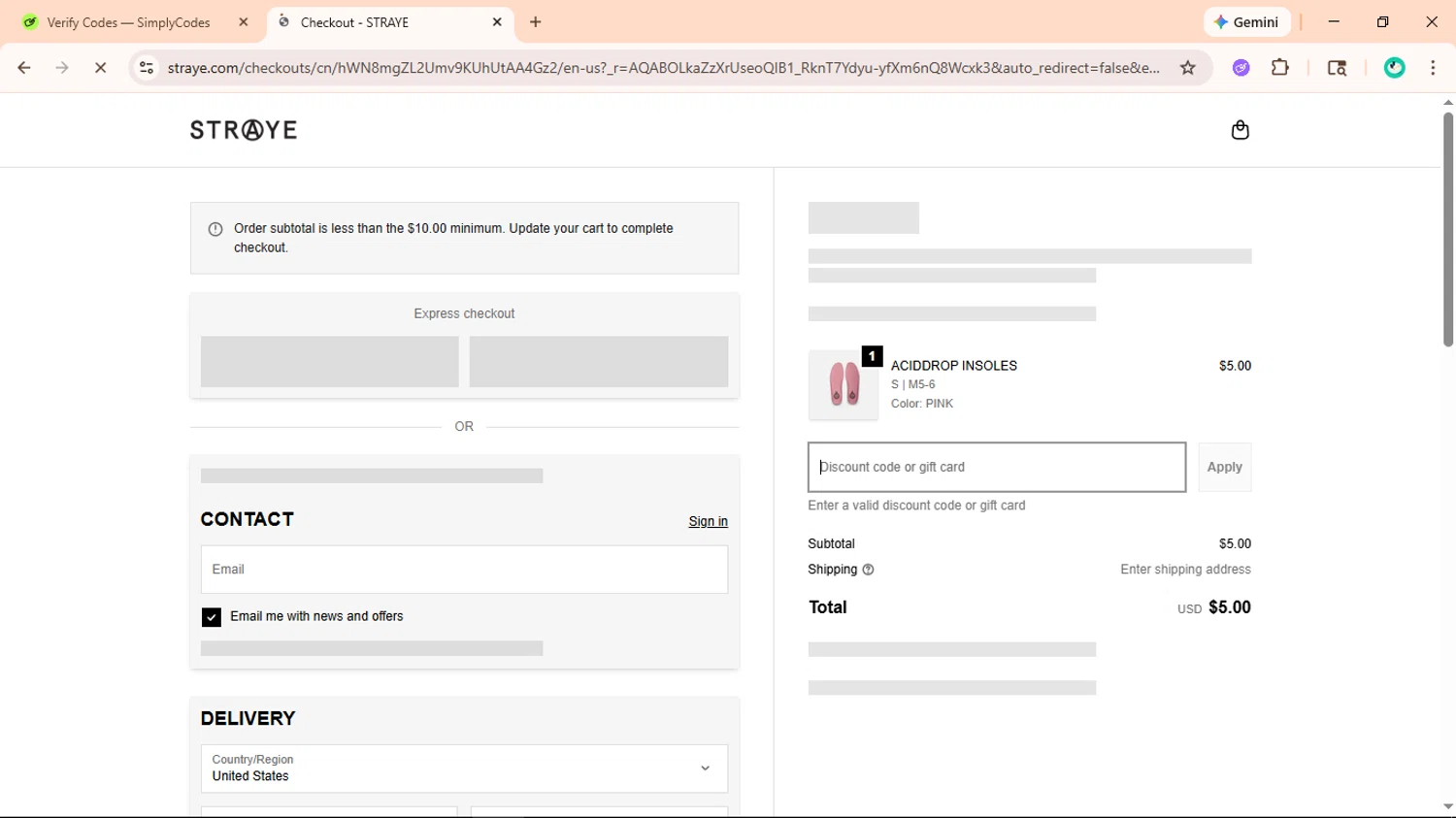Image resolution: width=1456 pixels, height=818 pixels.
Task: Click the Apply discount button
Action: tap(1224, 468)
